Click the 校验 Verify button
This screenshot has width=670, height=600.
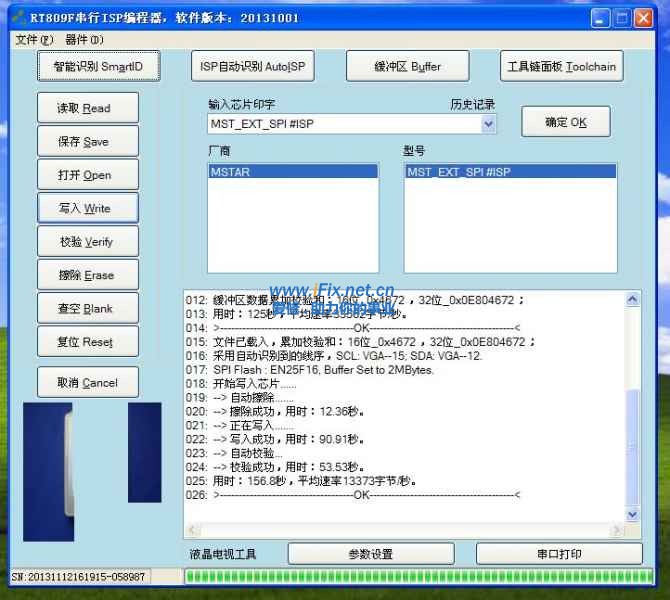click(88, 241)
